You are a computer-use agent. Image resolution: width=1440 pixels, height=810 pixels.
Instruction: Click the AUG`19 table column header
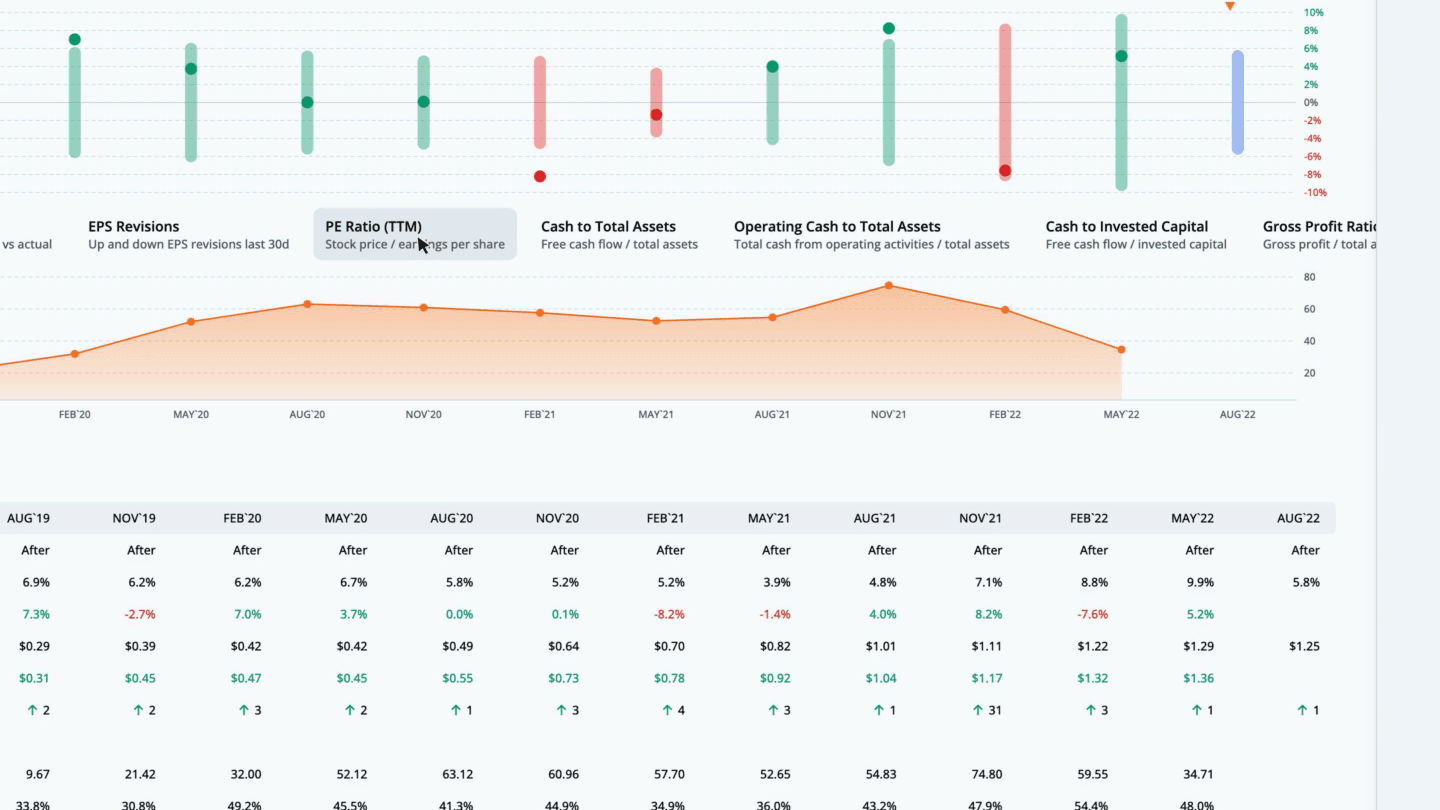coord(28,518)
